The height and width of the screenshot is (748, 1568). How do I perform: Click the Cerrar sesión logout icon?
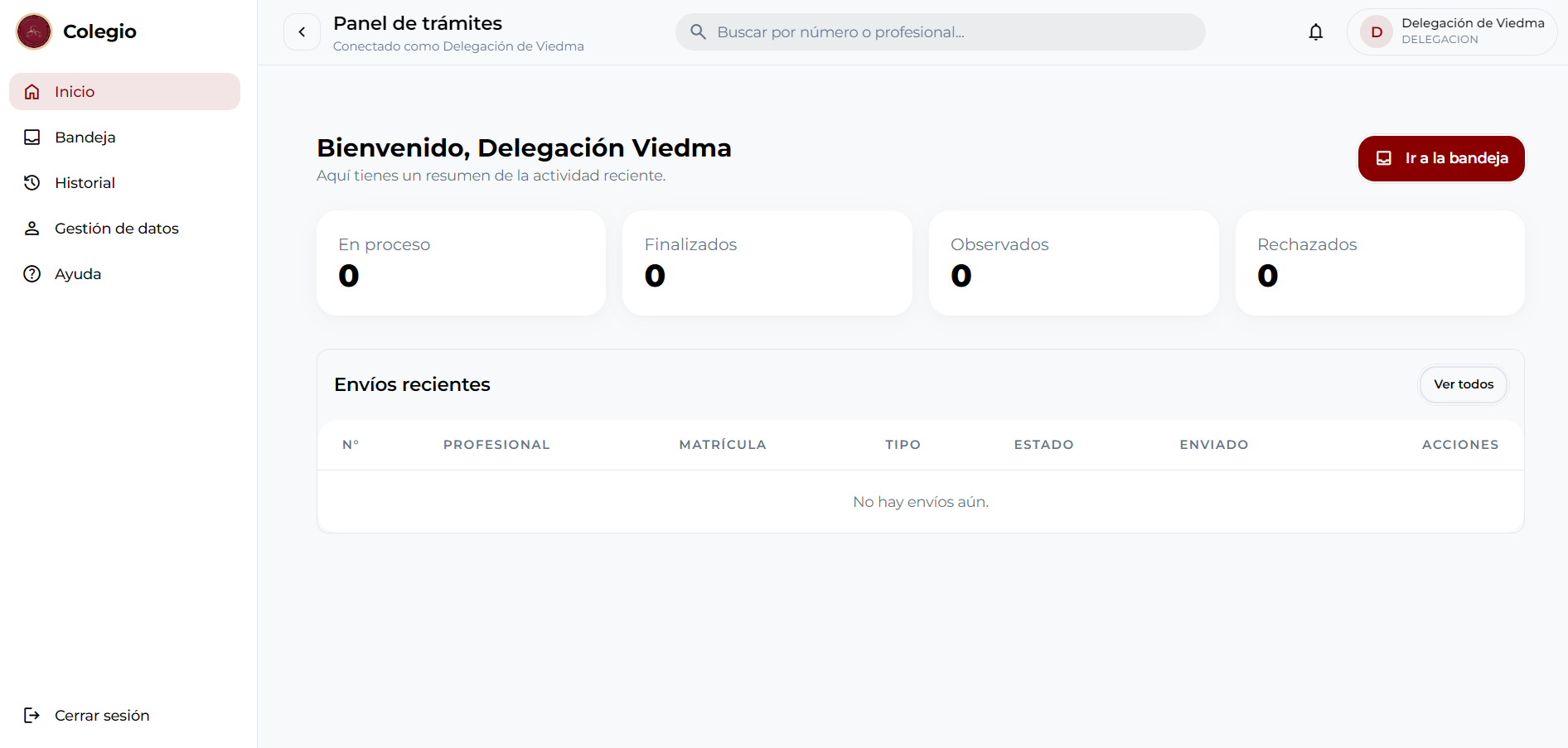click(32, 716)
